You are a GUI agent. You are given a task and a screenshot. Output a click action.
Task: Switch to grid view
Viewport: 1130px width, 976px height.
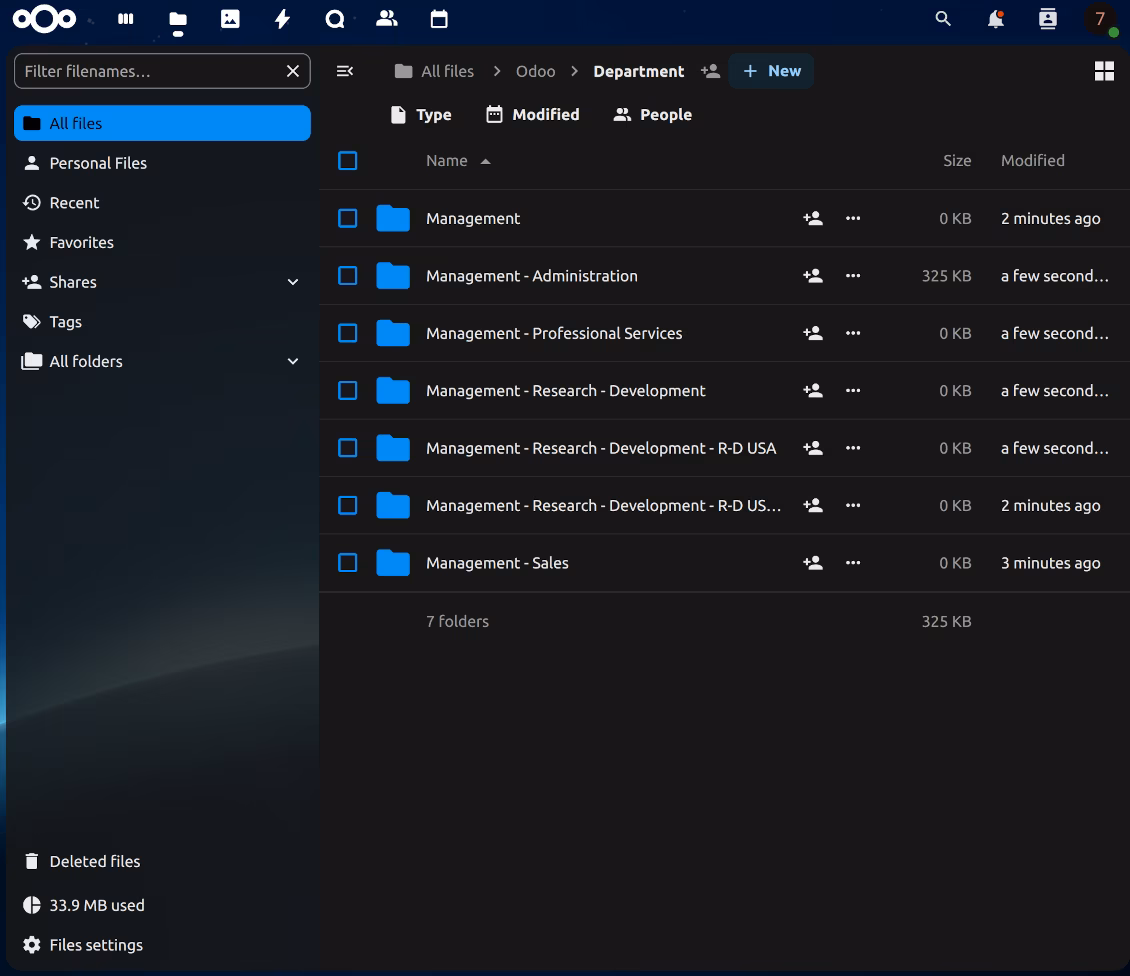pyautogui.click(x=1104, y=71)
